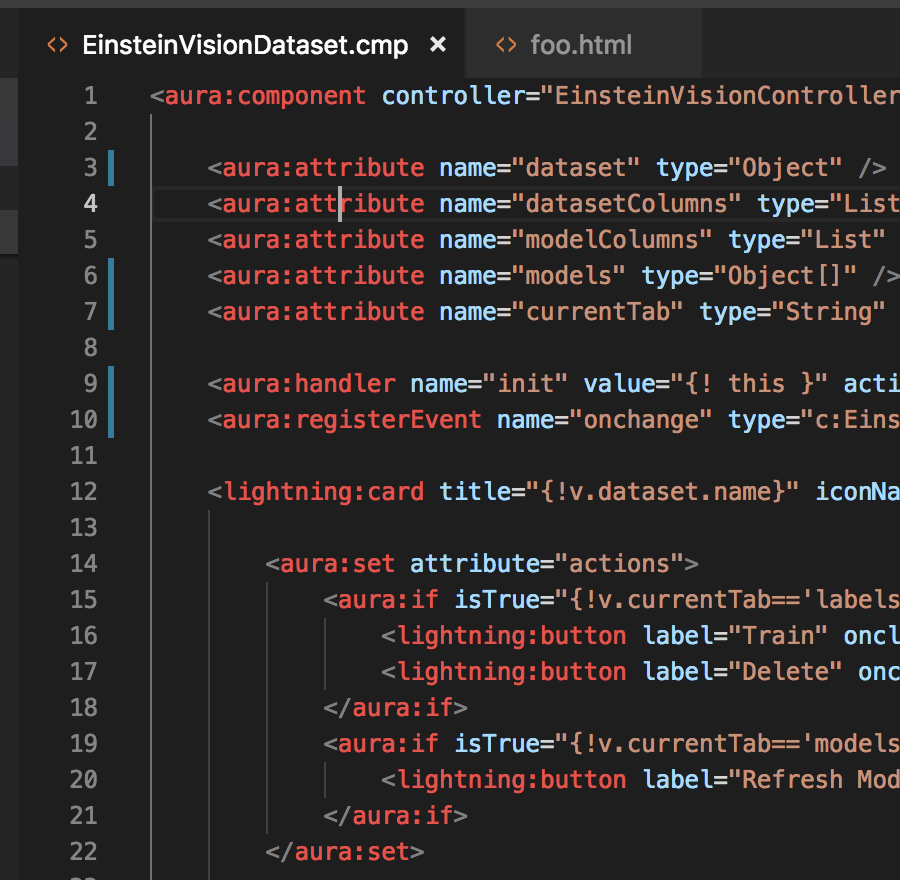Click the aura:if opening tag on line 15
This screenshot has height=880, width=900.
381,599
